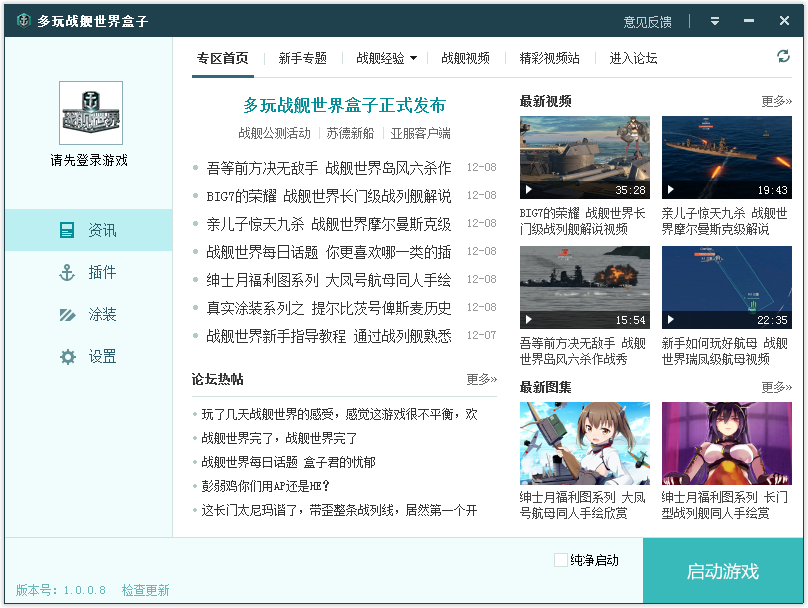Image resolution: width=808 pixels, height=608 pixels.
Task: Play the video thumbnail with 35:28 duration
Action: pos(584,157)
